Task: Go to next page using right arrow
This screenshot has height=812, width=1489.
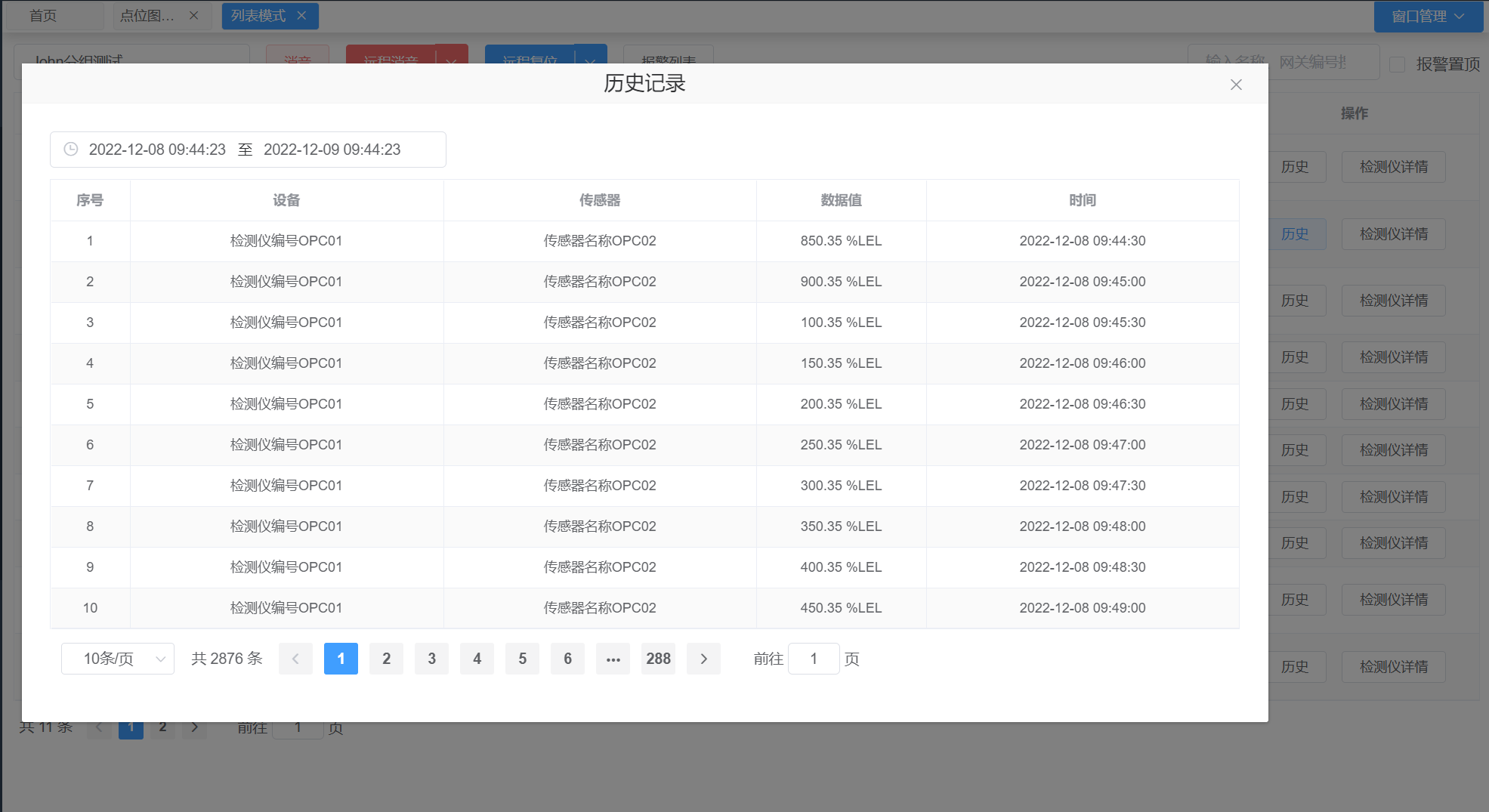Action: (x=703, y=659)
